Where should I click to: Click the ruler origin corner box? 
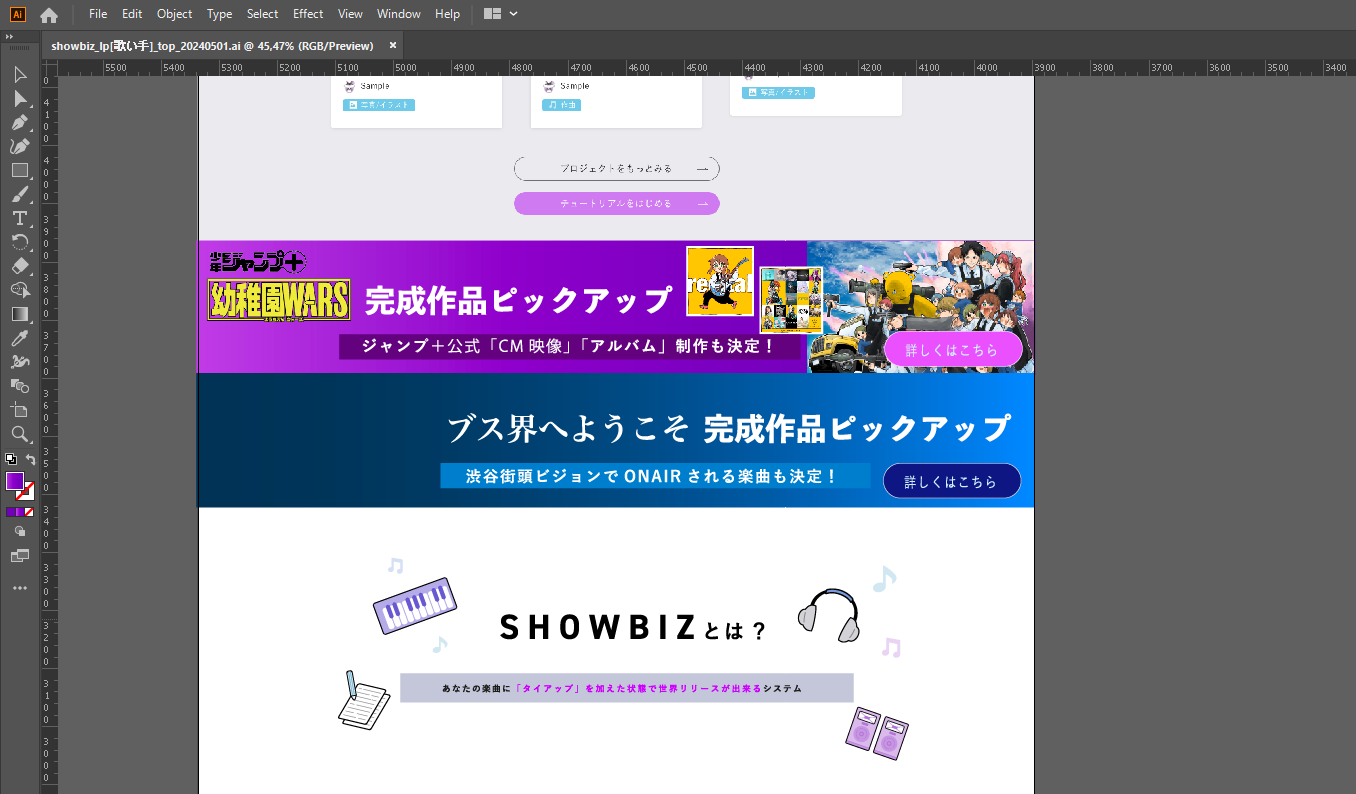[49, 67]
